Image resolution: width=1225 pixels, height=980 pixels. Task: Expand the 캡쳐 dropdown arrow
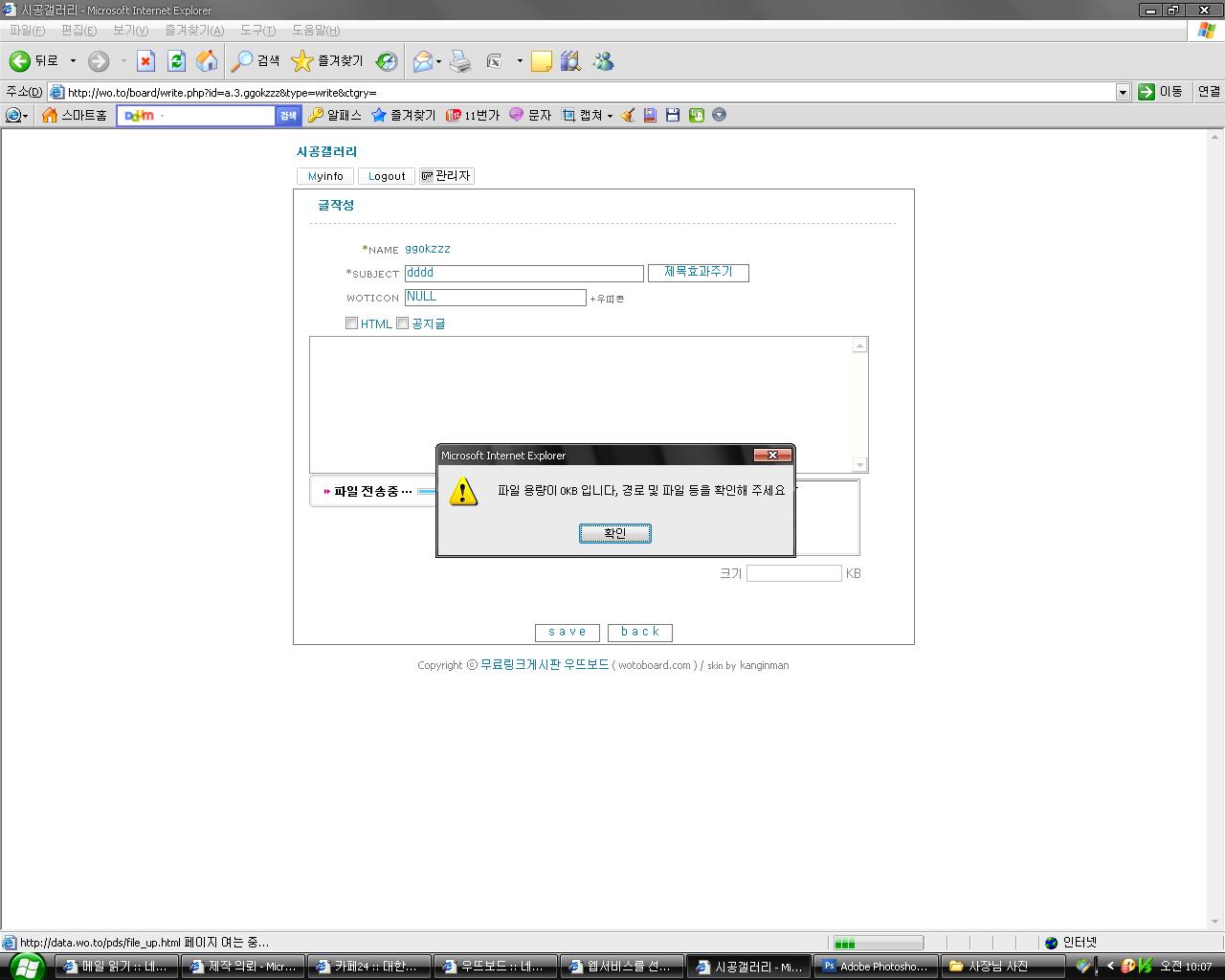click(x=610, y=116)
